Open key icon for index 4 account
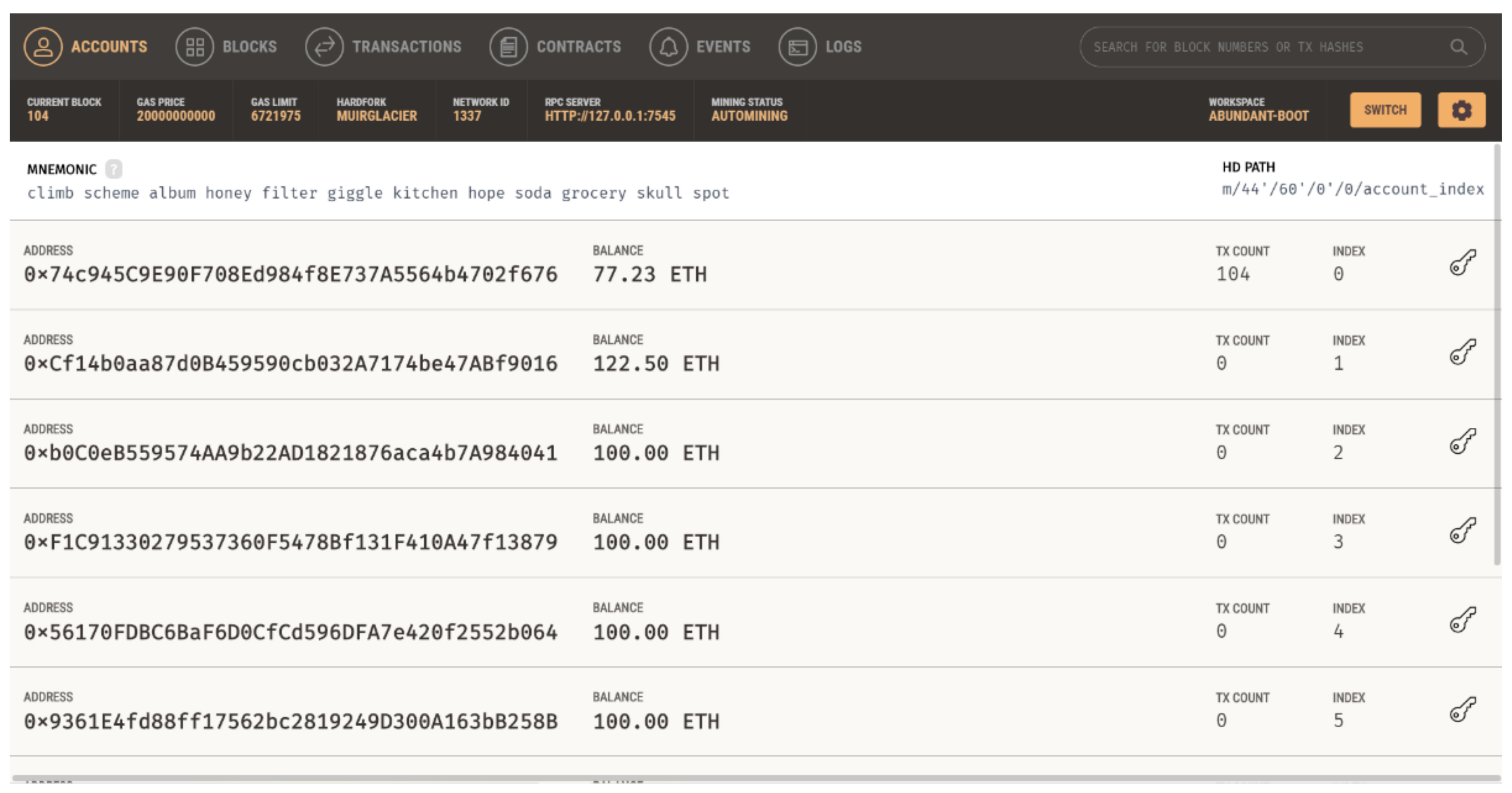The width and height of the screenshot is (1512, 793). coord(1462,620)
